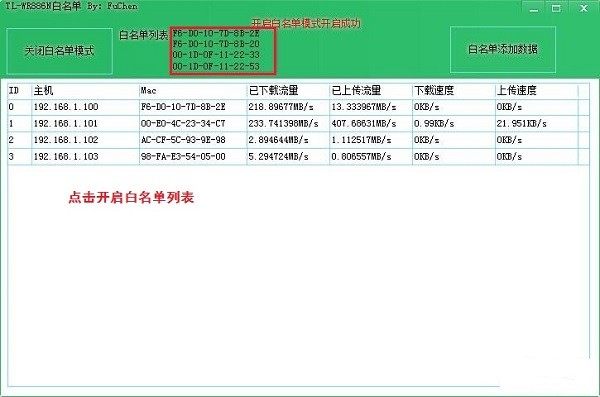Image resolution: width=600 pixels, height=397 pixels.
Task: Click the 下载速度 column header
Action: [454, 91]
